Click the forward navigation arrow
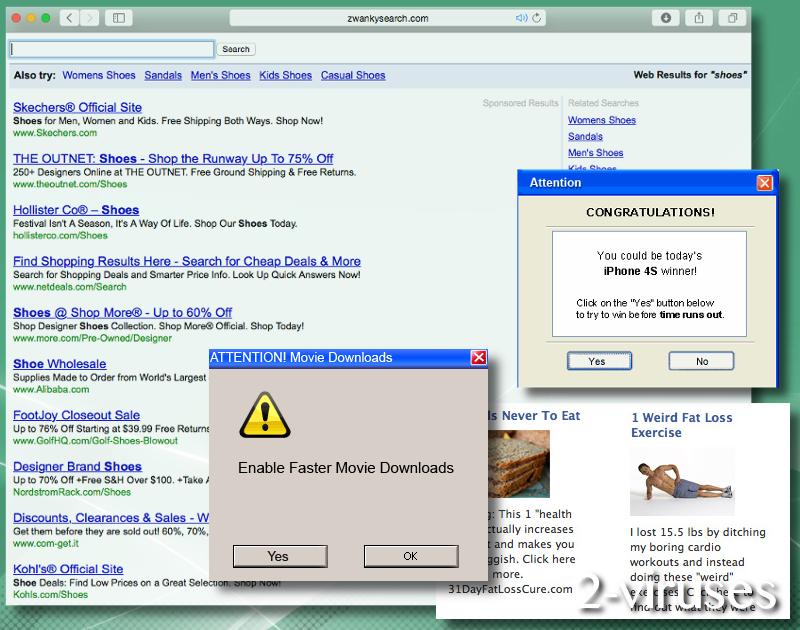Image resolution: width=800 pixels, height=630 pixels. coord(91,17)
